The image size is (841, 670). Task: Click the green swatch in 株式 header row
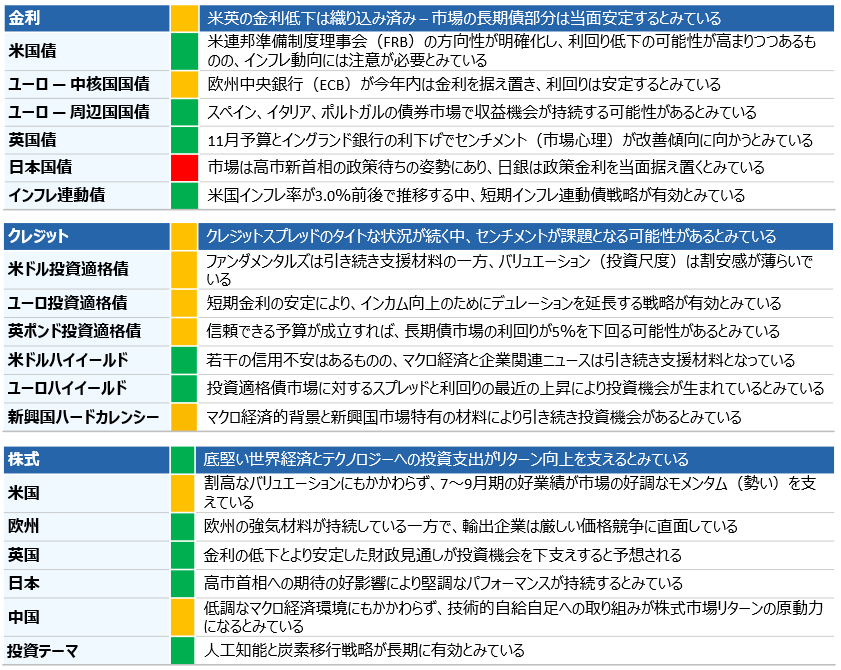(x=182, y=459)
